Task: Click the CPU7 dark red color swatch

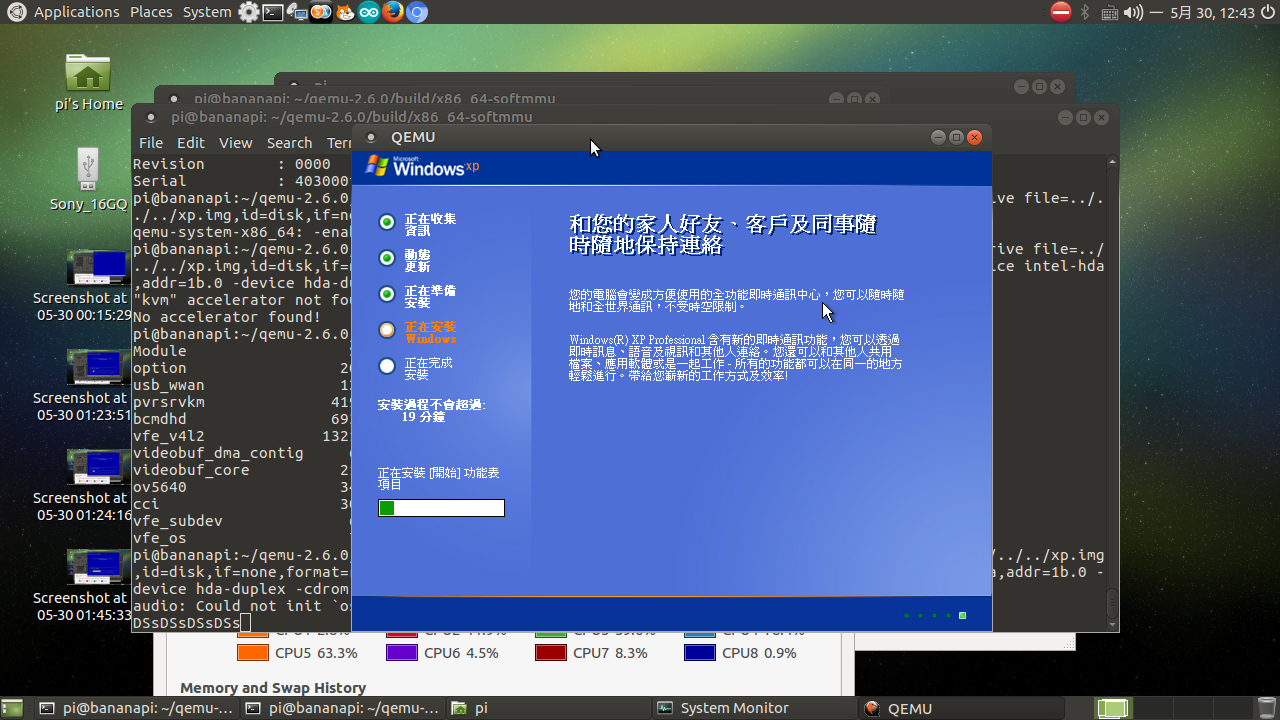Action: [x=551, y=653]
